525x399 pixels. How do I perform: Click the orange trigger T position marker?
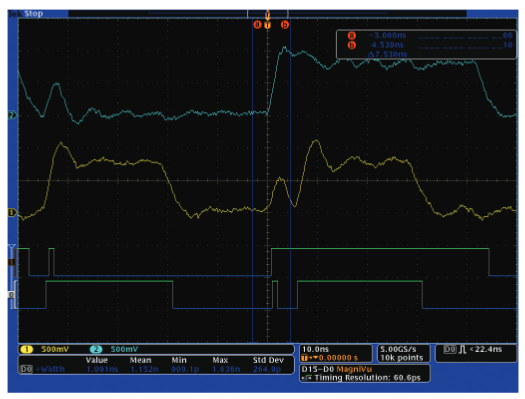[x=268, y=25]
